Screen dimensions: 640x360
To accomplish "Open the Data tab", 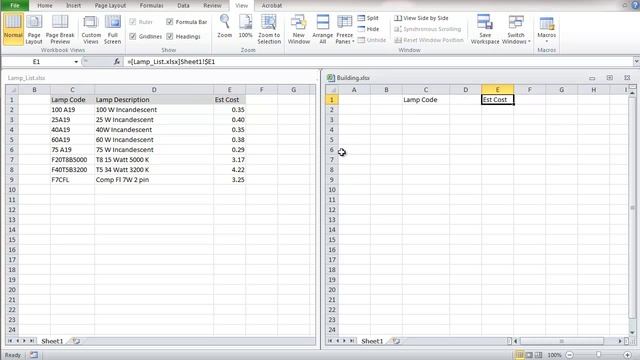I will 183,5.
